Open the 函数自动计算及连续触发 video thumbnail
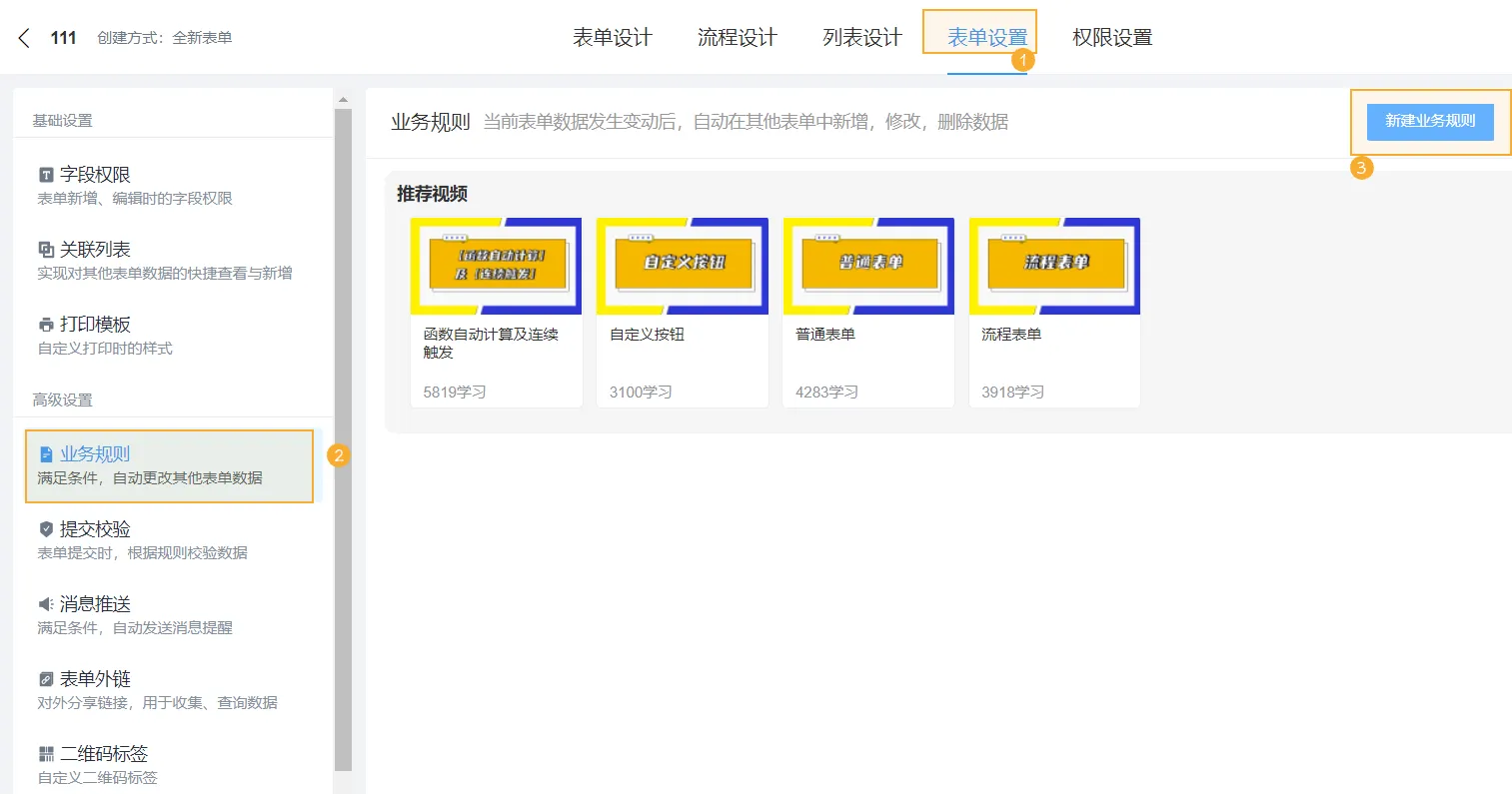Screen dimensions: 1512x794 click(x=496, y=267)
